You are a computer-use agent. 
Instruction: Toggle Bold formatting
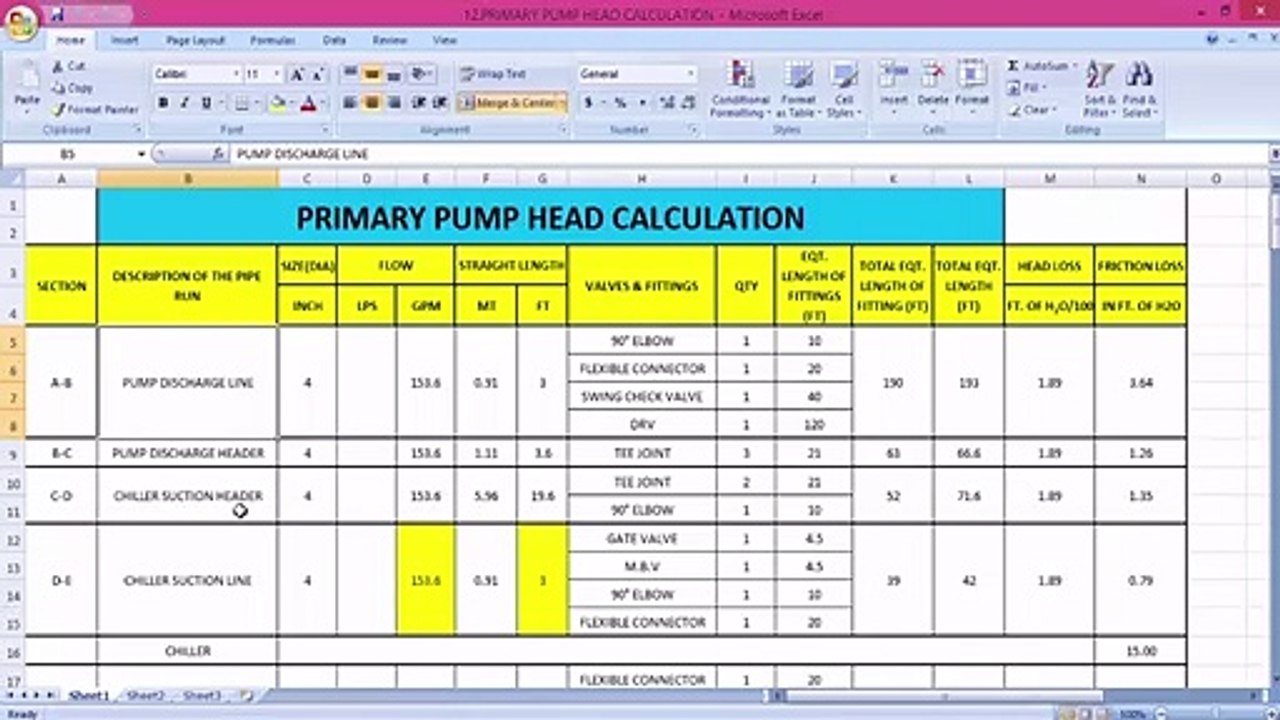[163, 103]
